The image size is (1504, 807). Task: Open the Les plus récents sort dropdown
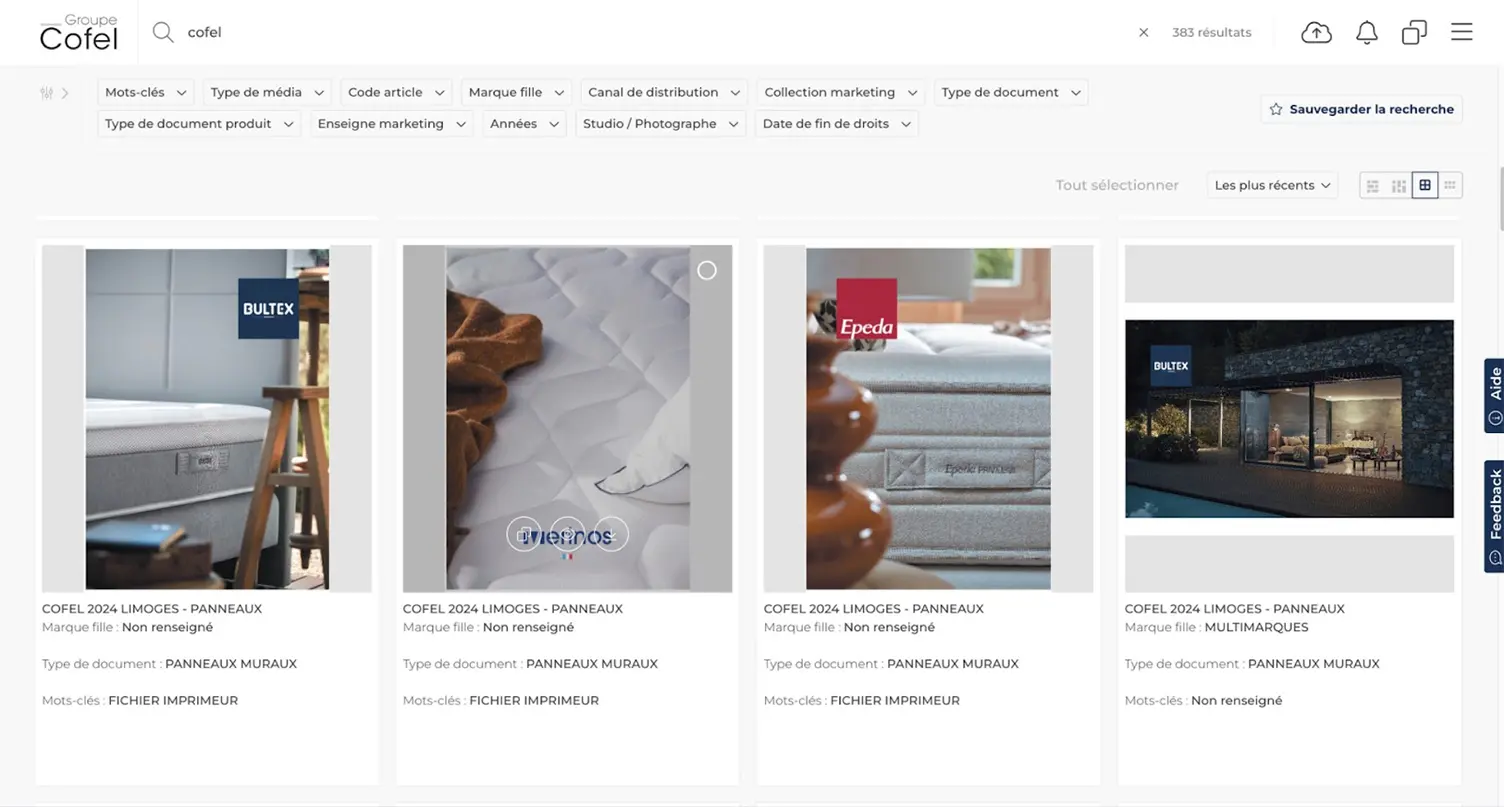click(1271, 184)
